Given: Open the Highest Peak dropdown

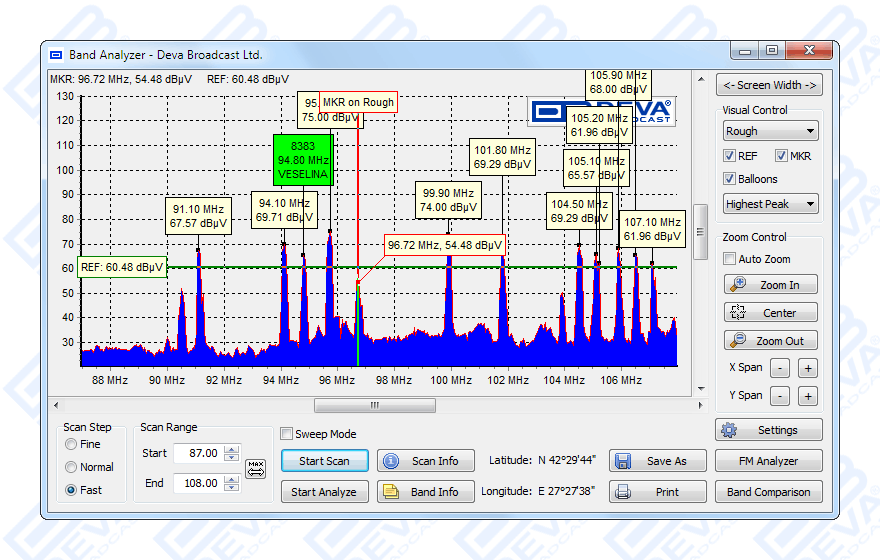Looking at the screenshot, I should (x=770, y=204).
